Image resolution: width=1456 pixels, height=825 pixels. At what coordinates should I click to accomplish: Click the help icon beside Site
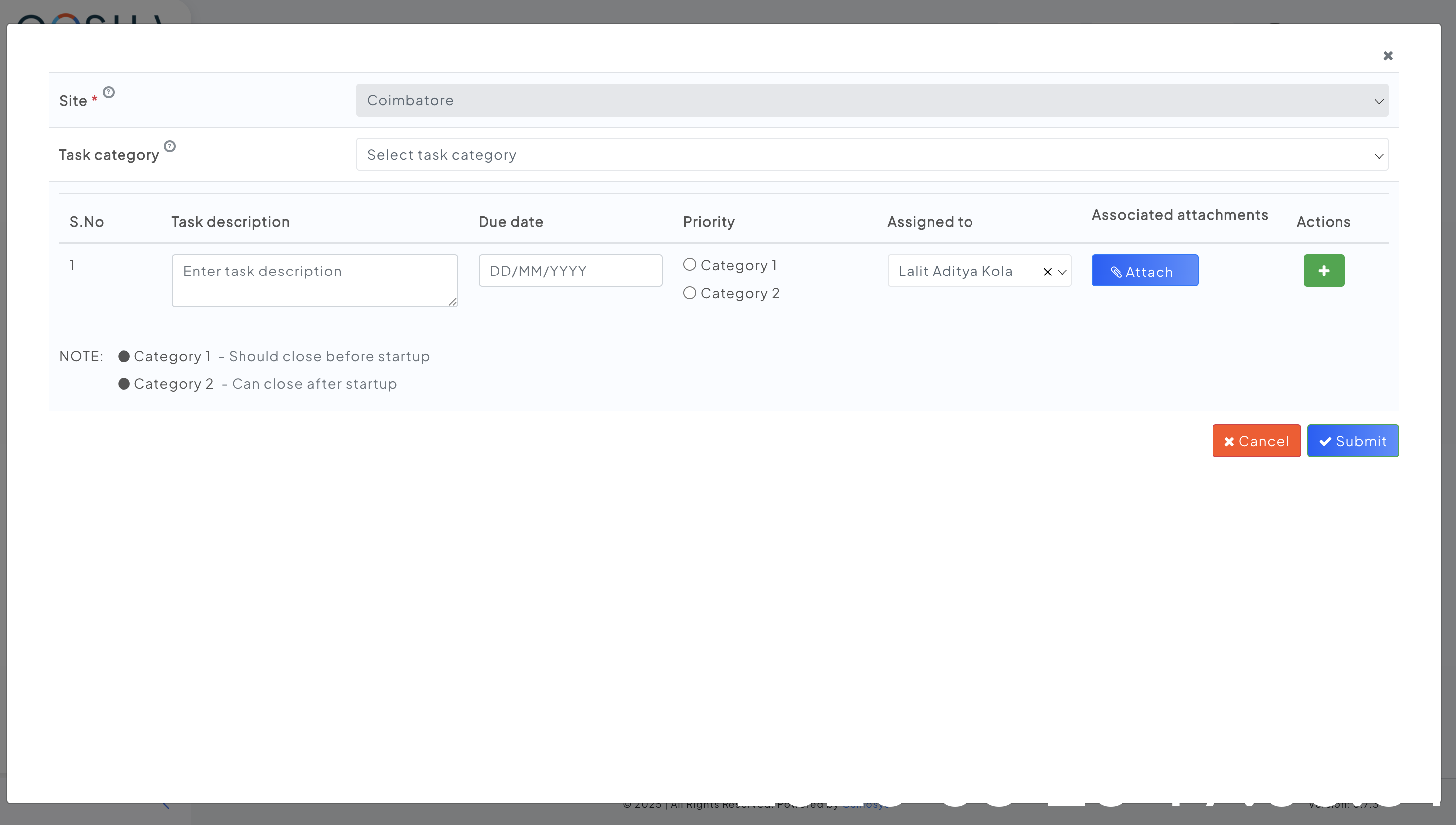108,92
